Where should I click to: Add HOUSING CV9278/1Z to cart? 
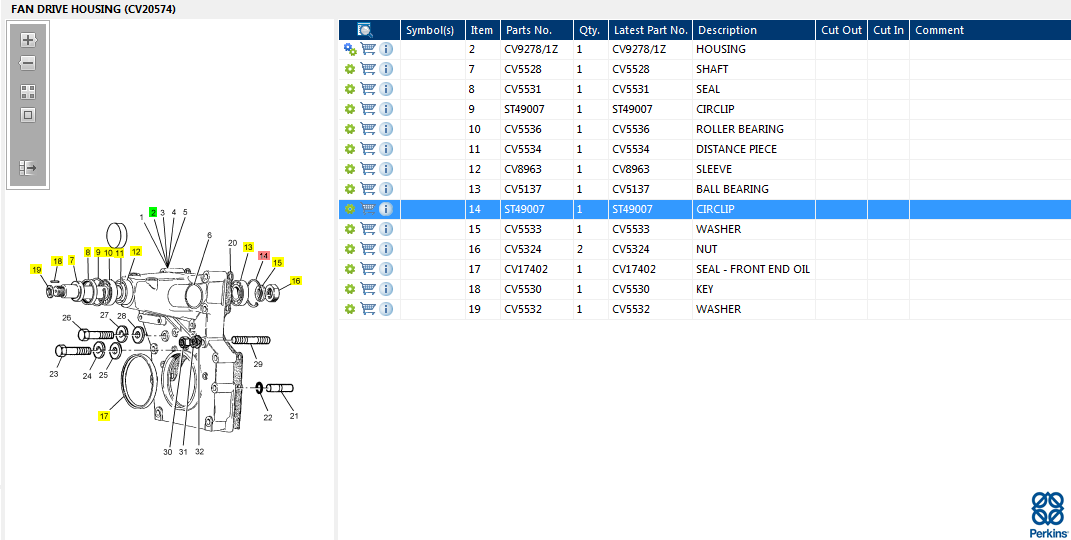pos(368,49)
